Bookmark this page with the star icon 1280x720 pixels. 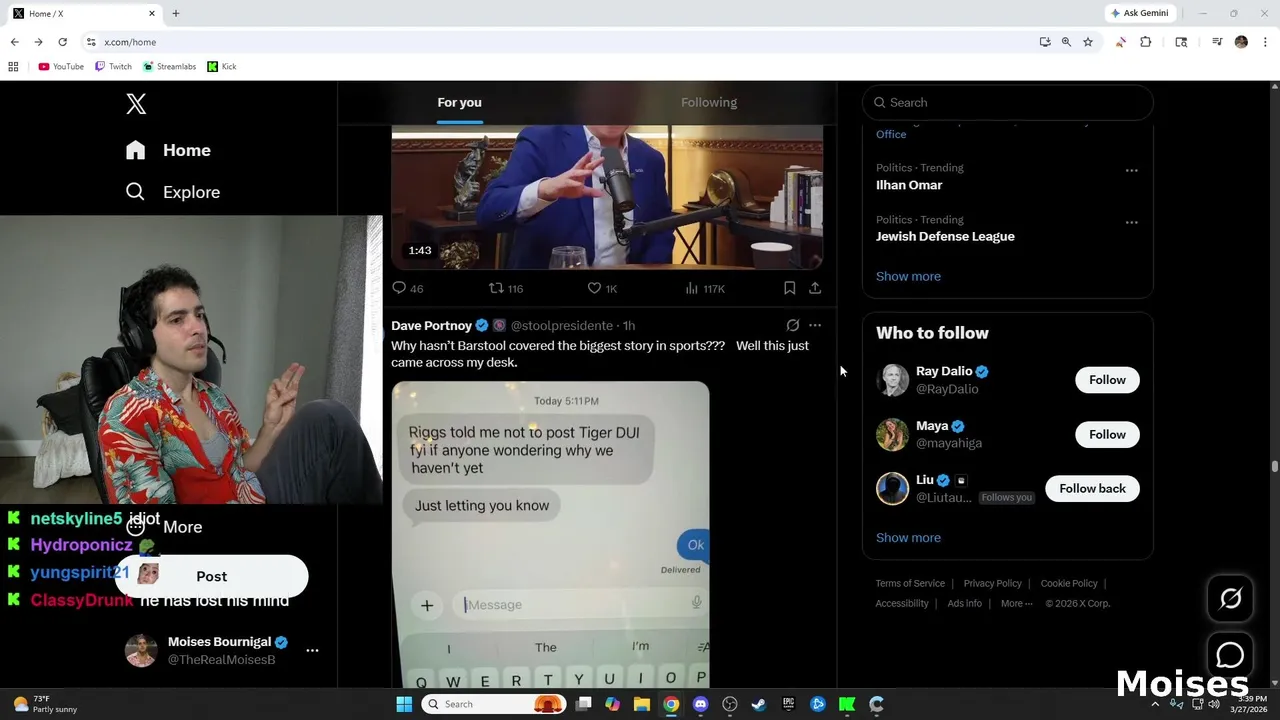click(x=1088, y=42)
